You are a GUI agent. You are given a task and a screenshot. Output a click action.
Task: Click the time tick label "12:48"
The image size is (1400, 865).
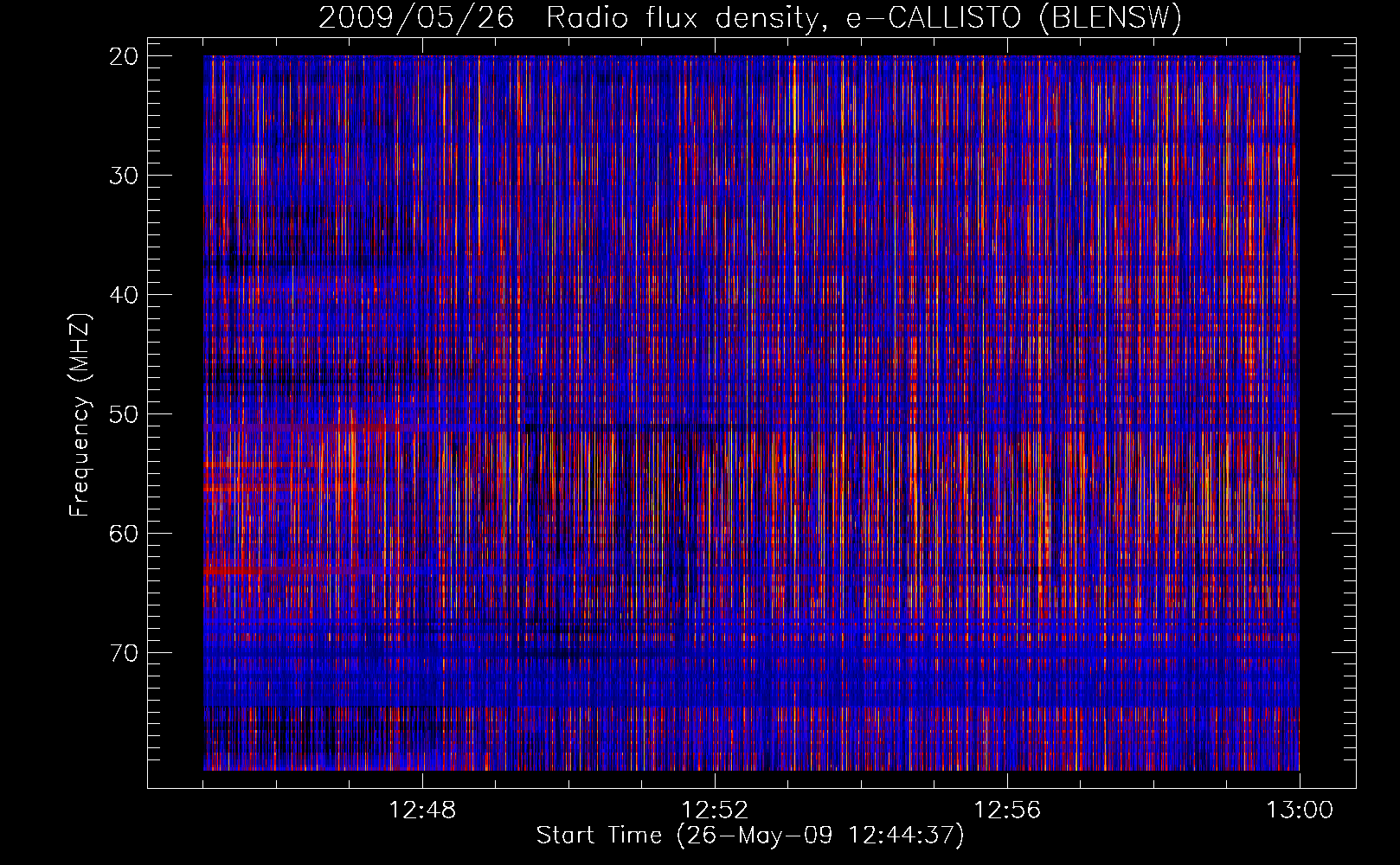tap(423, 811)
